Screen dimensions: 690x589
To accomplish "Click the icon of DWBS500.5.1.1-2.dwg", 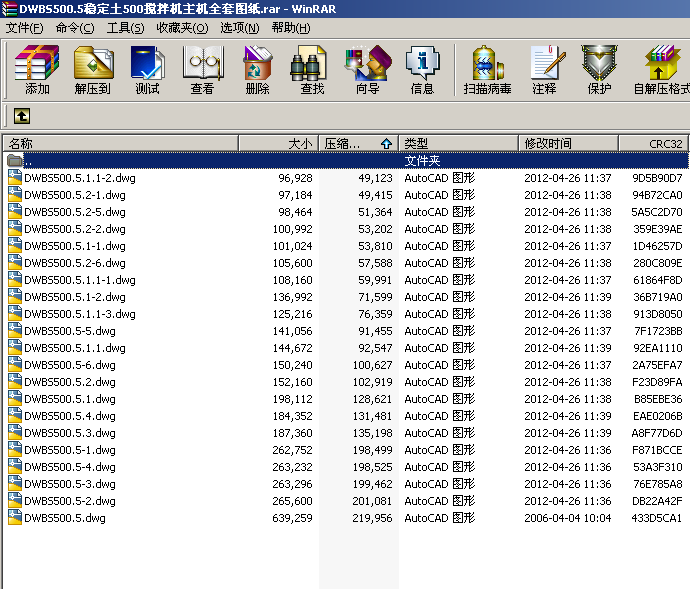I will [x=15, y=177].
